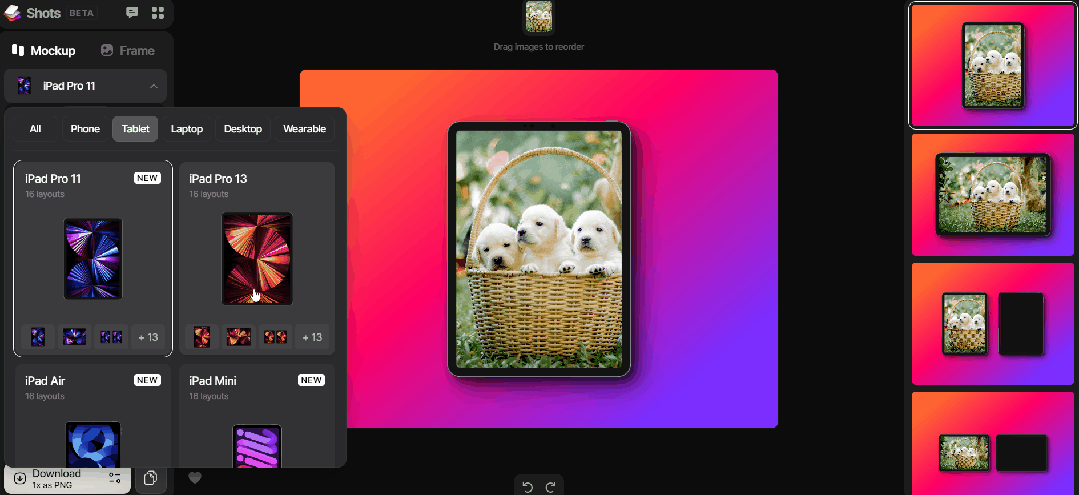Select the Desktop device filter
This screenshot has height=495, width=1079.
243,129
